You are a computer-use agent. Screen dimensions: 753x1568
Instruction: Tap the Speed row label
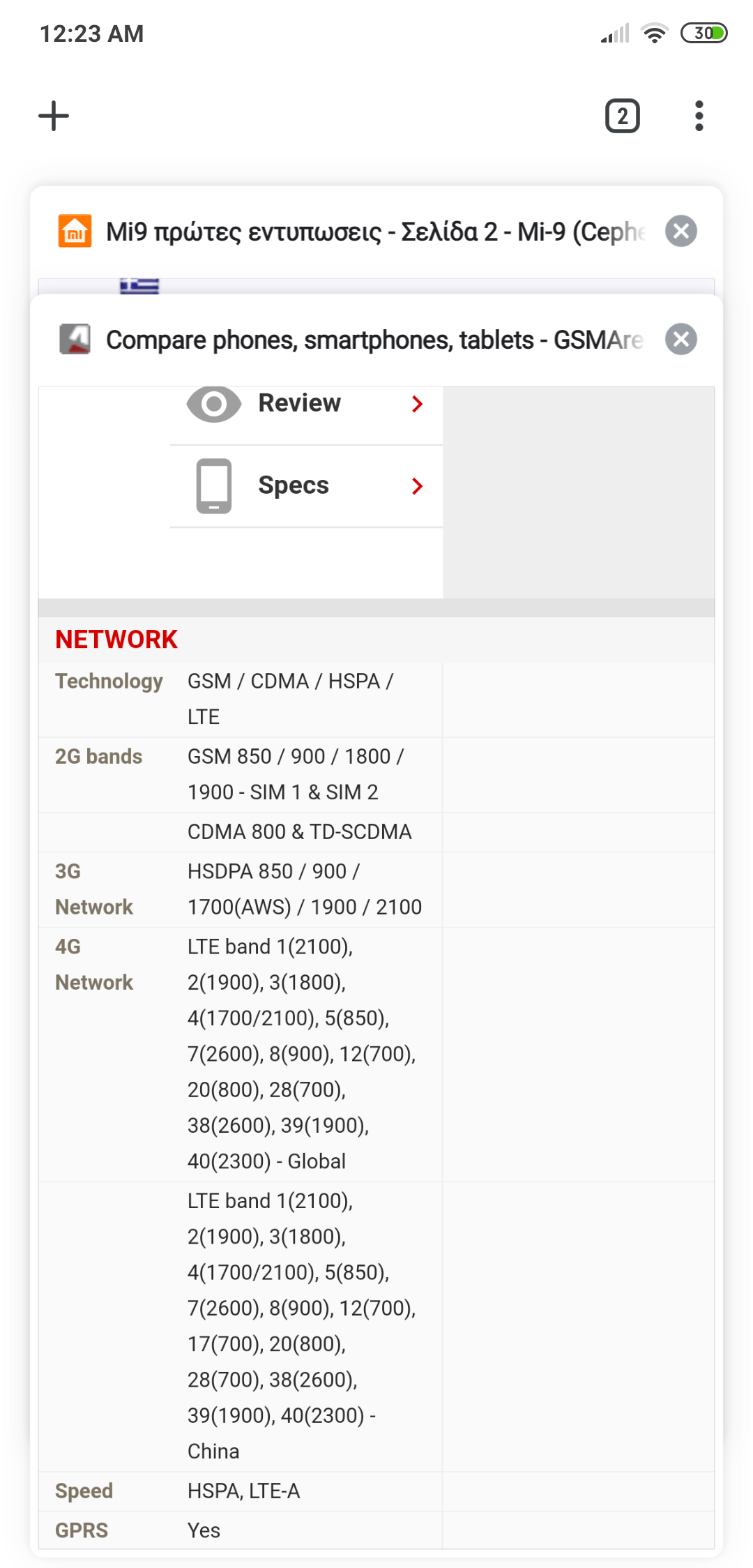(x=84, y=1491)
